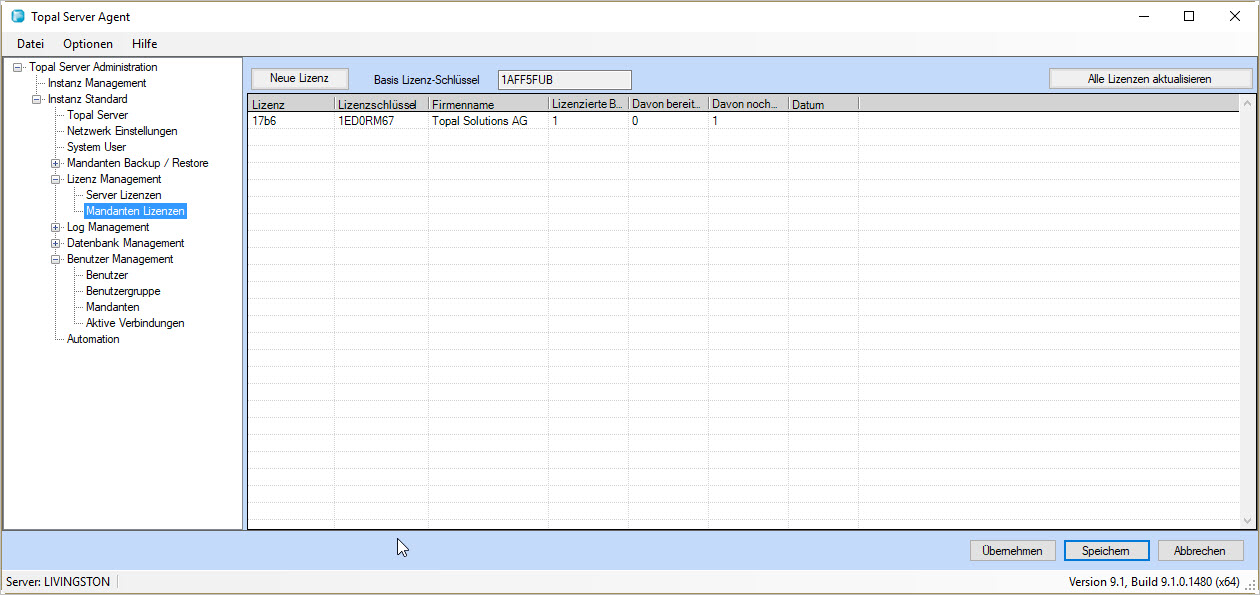Focus the Basis Lizenz-Schlüssel field
Screen dimensions: 1260x595
[x=564, y=79]
